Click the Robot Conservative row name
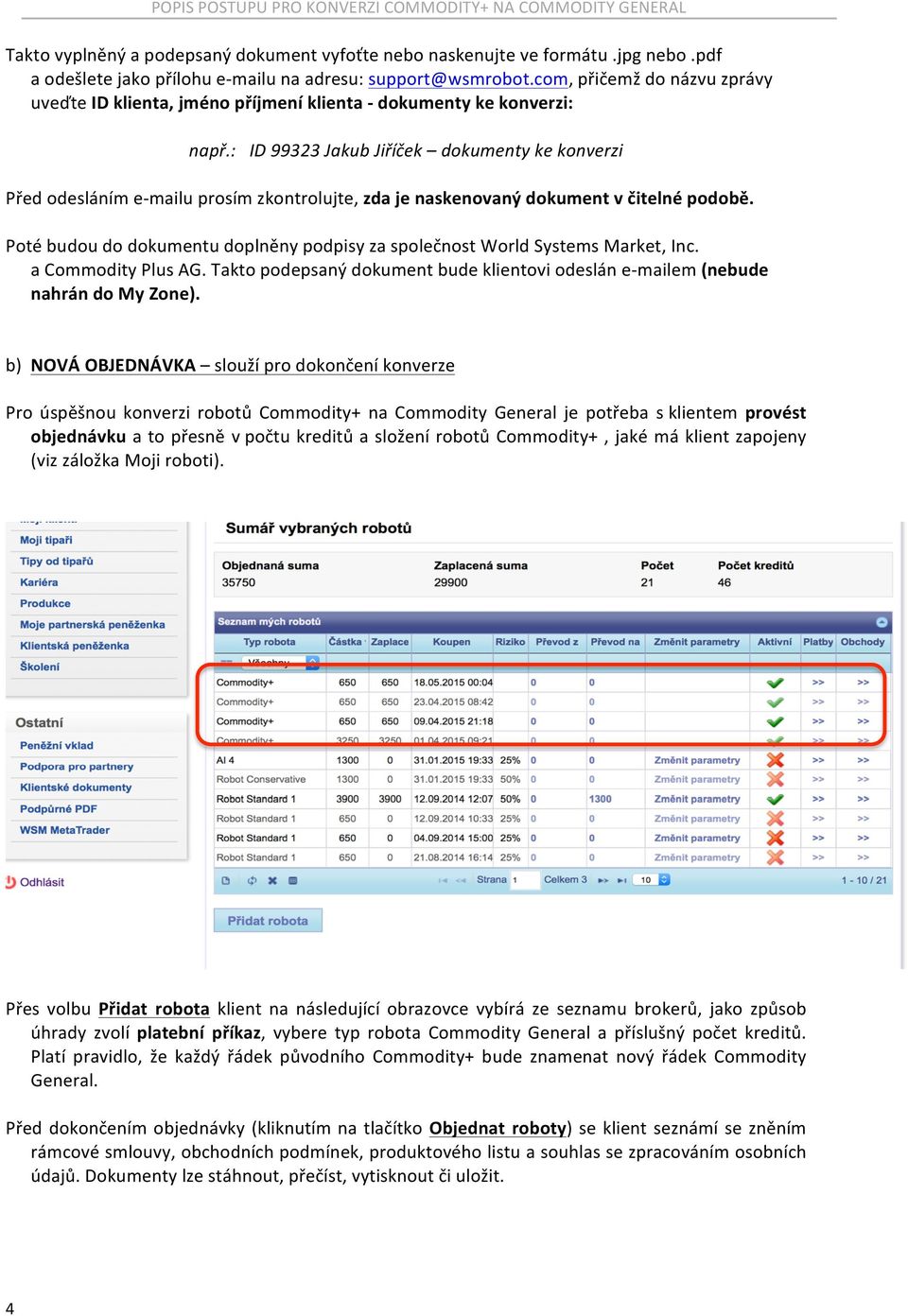Screen dimensions: 908x1316 261,780
